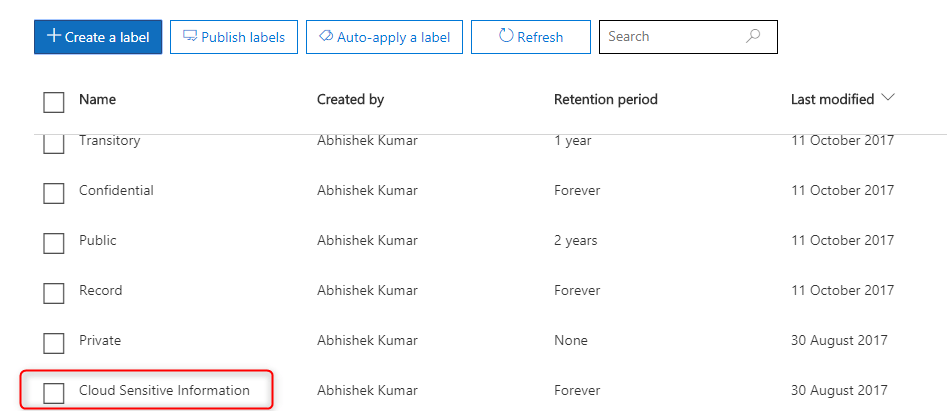Sort by the Name column header
The width and height of the screenshot is (947, 411).
click(x=97, y=99)
